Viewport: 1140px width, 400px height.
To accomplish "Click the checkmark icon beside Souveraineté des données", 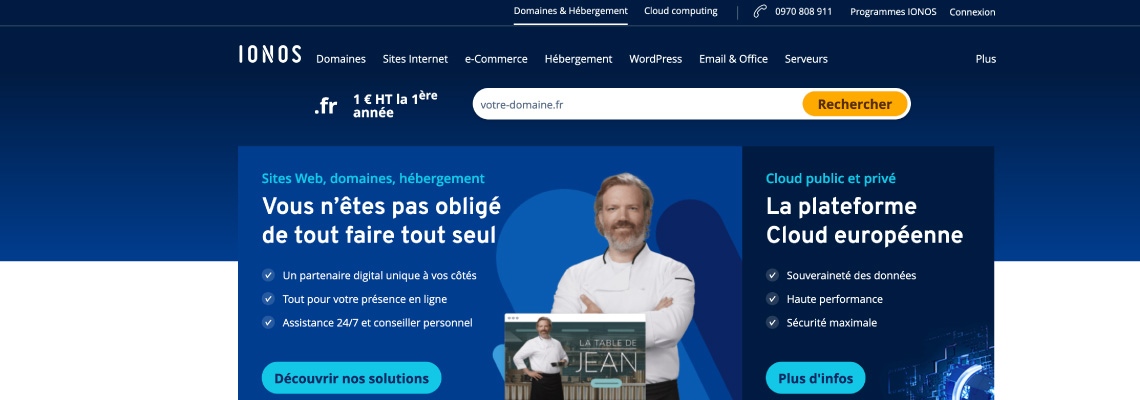I will pos(772,276).
